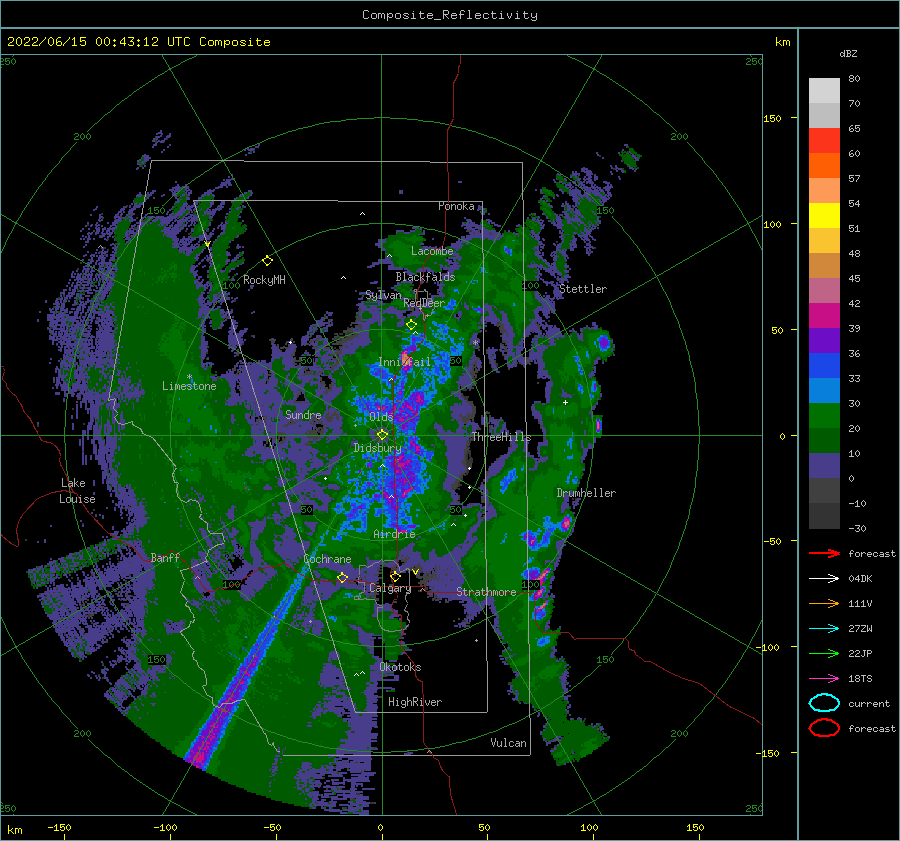Click the Strathmore town label

tap(486, 591)
